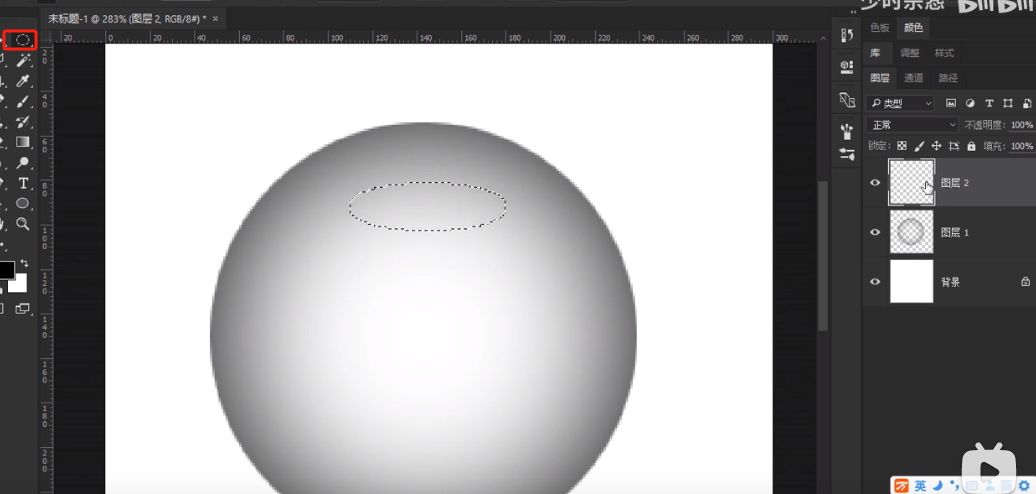Click the Sogou IME logo icon
The width and height of the screenshot is (1036, 494).
[901, 486]
